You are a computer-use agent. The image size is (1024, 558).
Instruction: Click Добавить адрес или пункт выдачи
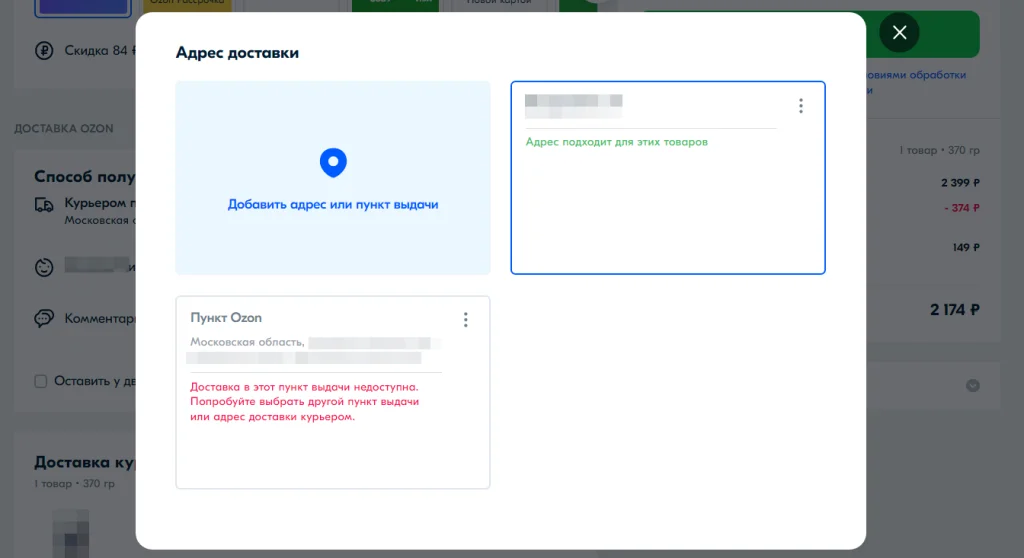[x=333, y=204]
